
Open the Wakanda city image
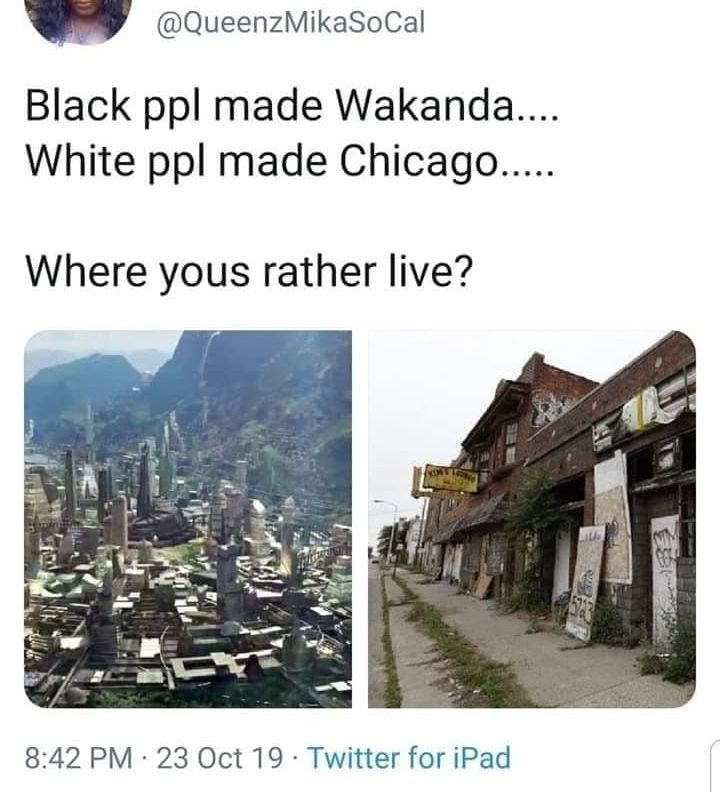coord(188,519)
